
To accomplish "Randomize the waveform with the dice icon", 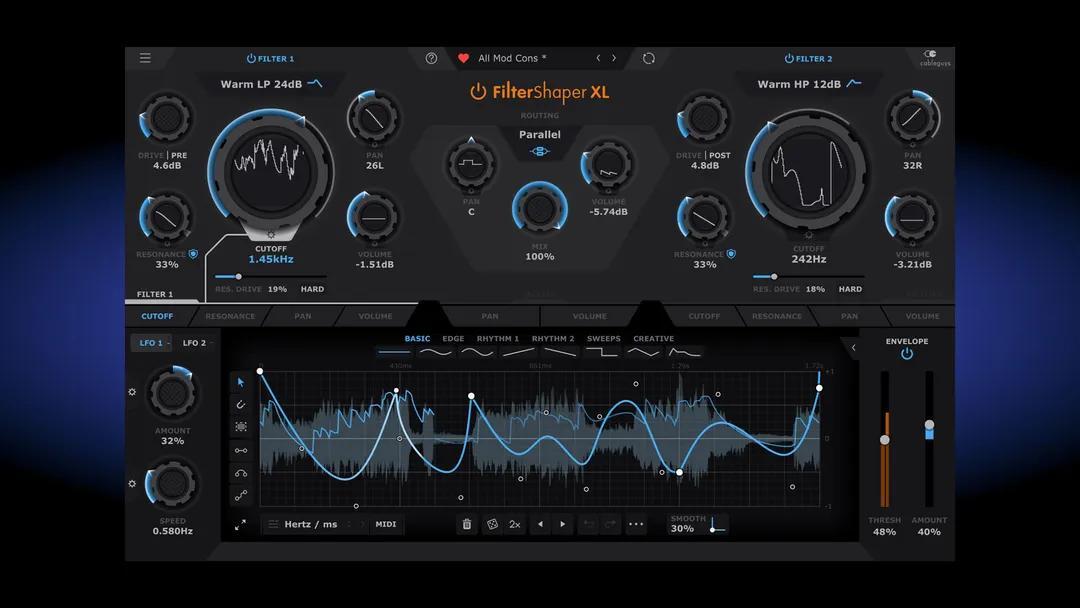I will (x=491, y=524).
